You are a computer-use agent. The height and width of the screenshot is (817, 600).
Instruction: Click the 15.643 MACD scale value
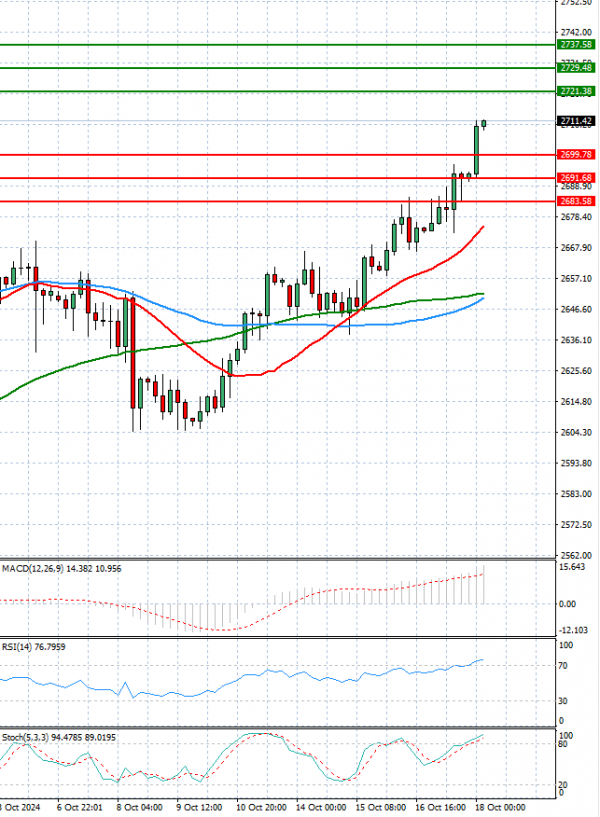(x=571, y=567)
